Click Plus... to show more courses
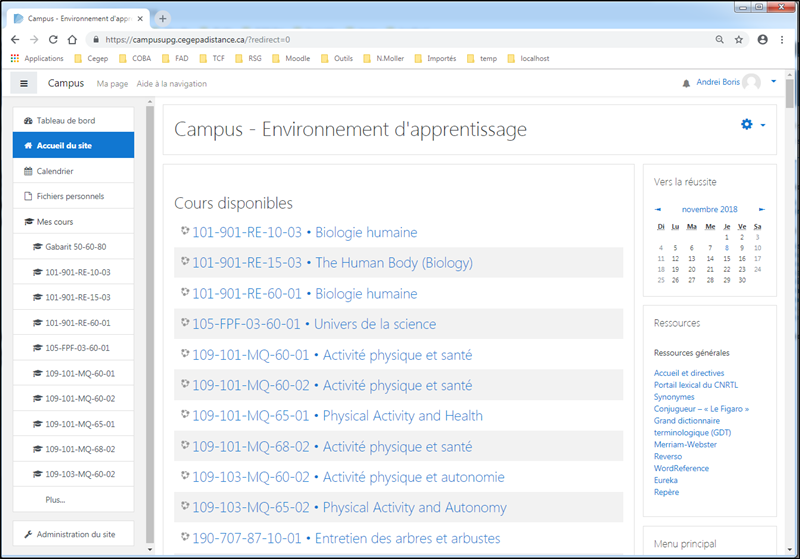This screenshot has width=800, height=559. pyautogui.click(x=55, y=499)
